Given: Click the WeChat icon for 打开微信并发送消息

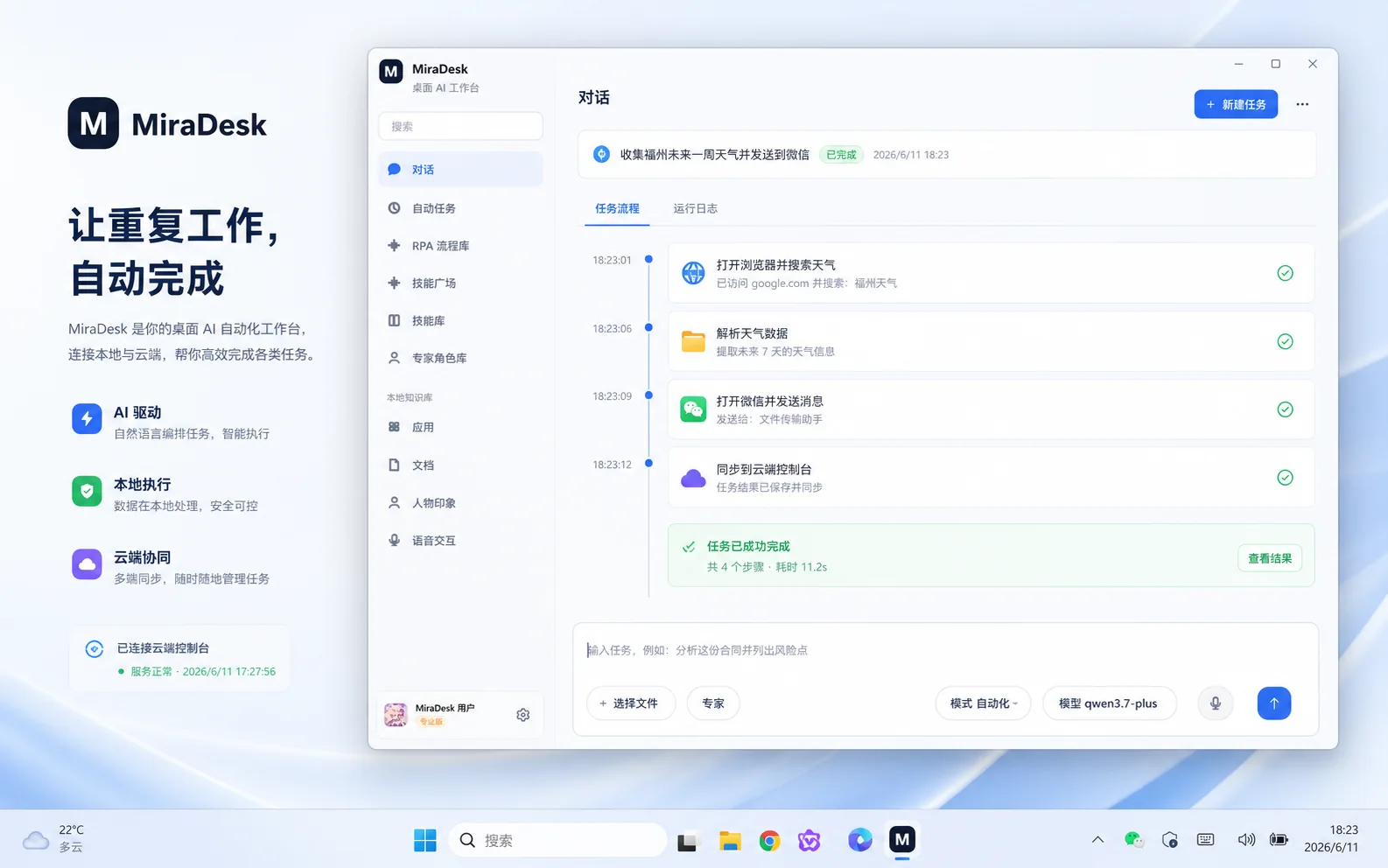Looking at the screenshot, I should pos(693,409).
